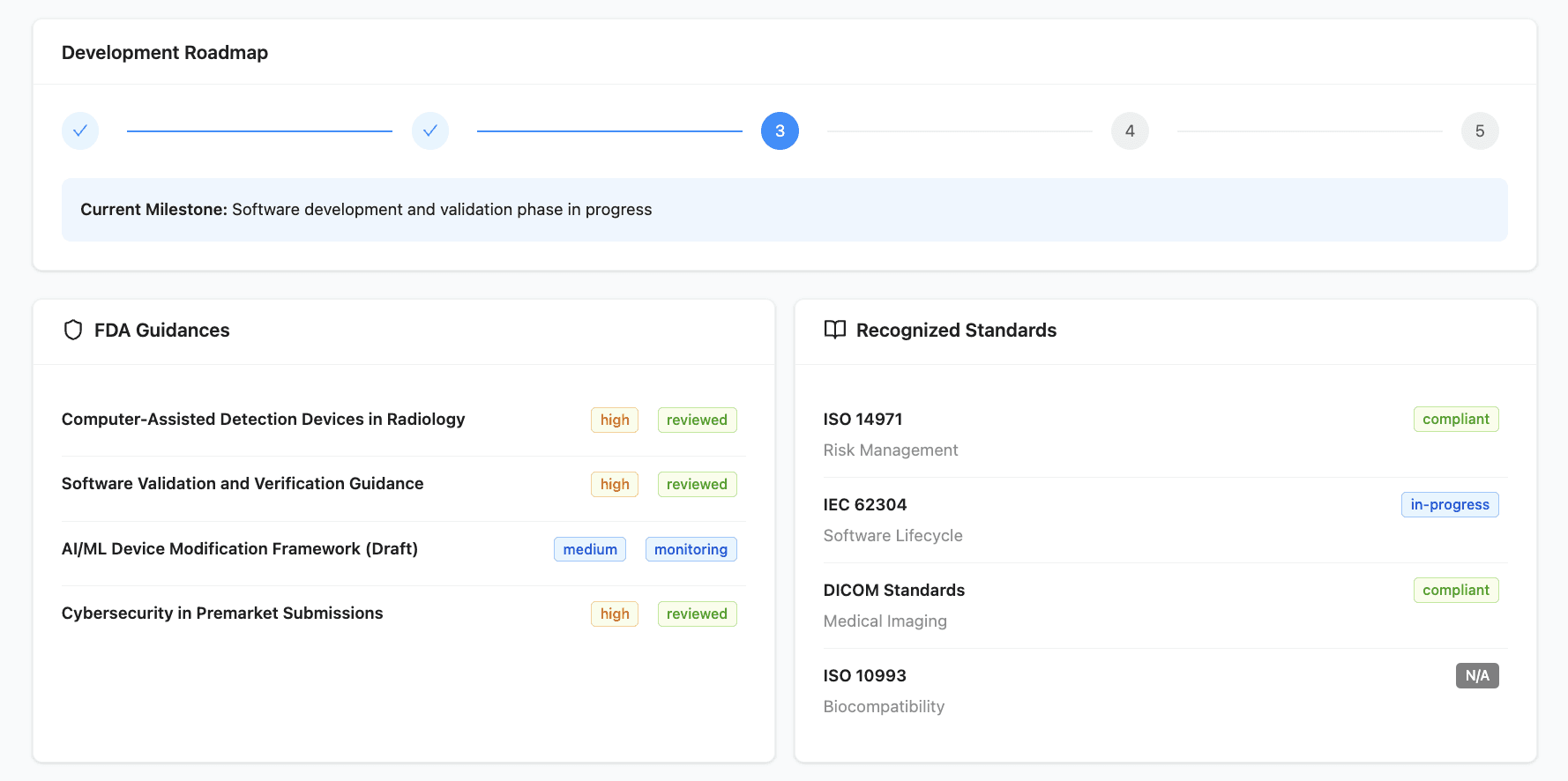Click the compliant badge for DICOM Standards
This screenshot has height=781, width=1568.
click(x=1456, y=591)
